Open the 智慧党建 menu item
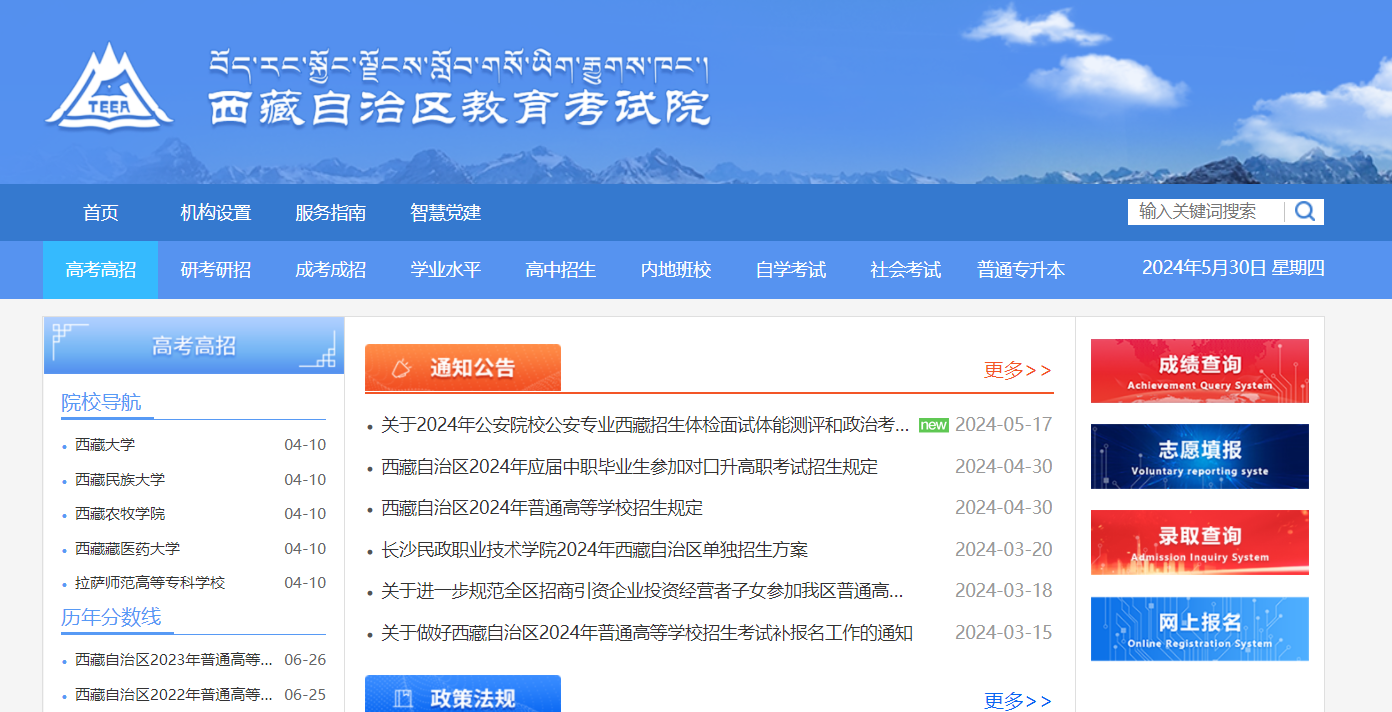 [445, 213]
